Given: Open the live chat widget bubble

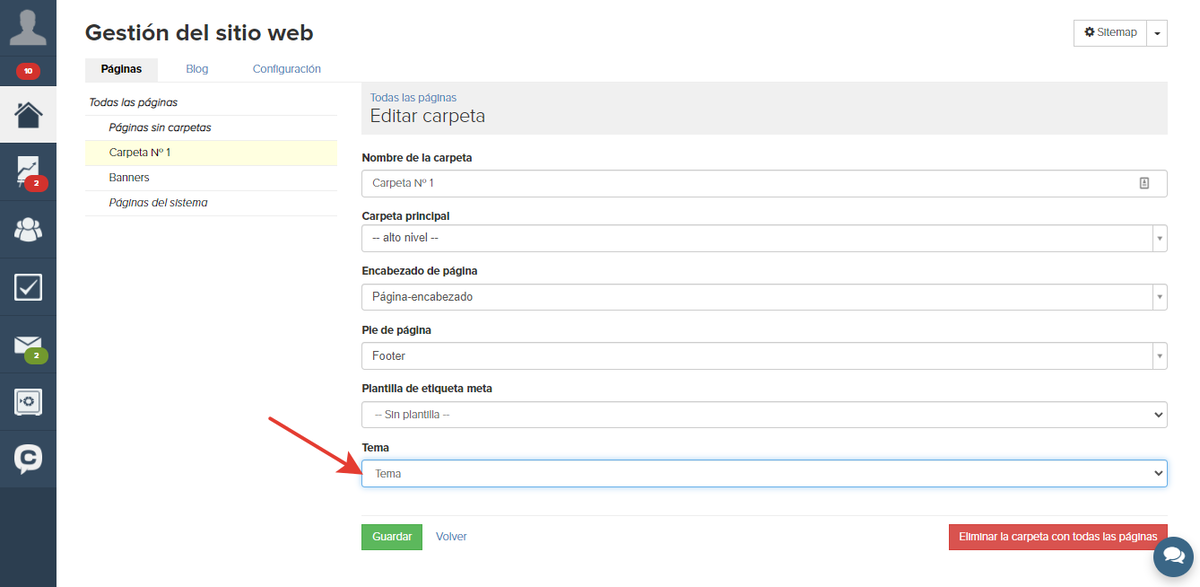Looking at the screenshot, I should [x=1173, y=556].
